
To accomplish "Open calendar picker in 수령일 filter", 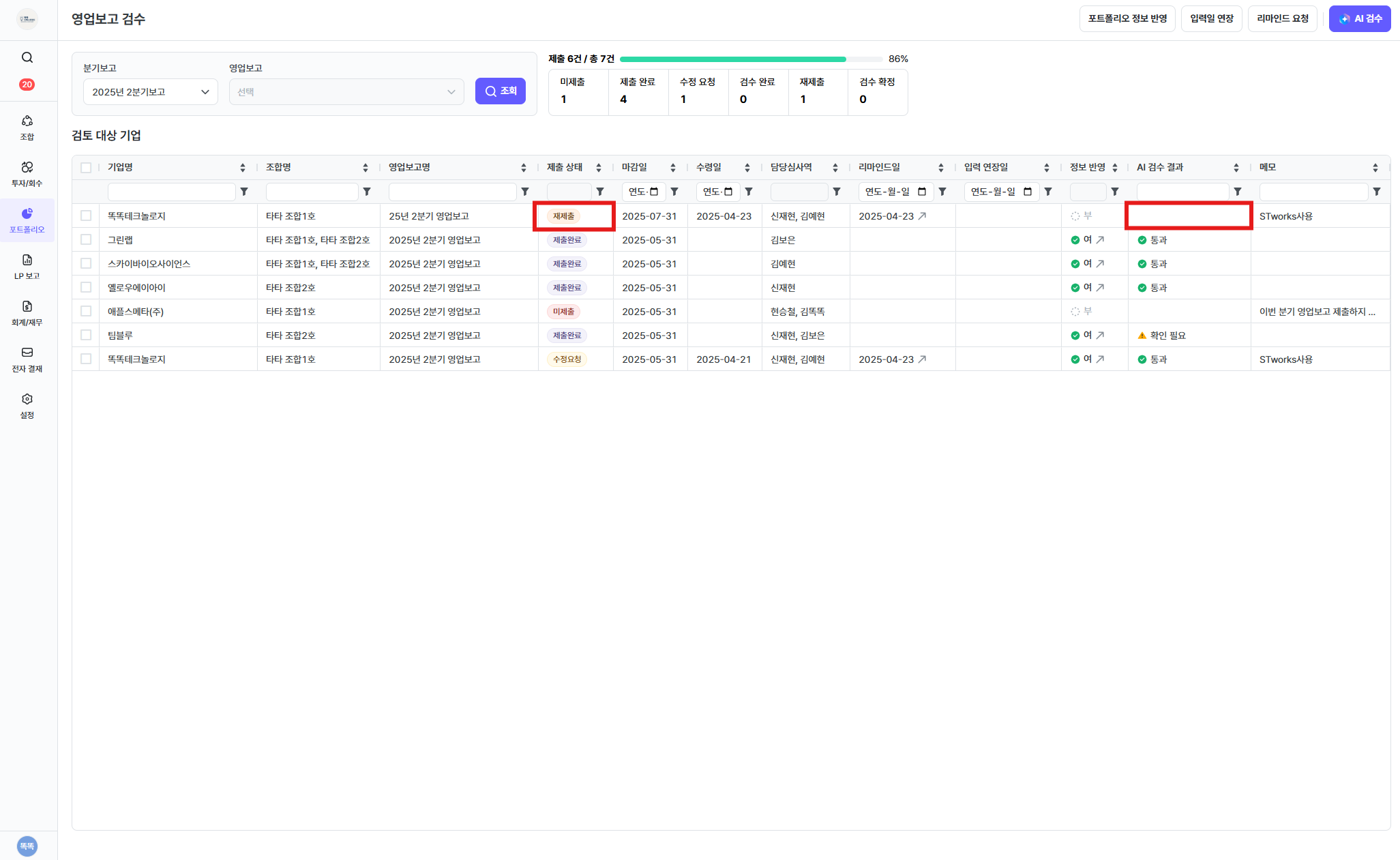I will tap(728, 192).
